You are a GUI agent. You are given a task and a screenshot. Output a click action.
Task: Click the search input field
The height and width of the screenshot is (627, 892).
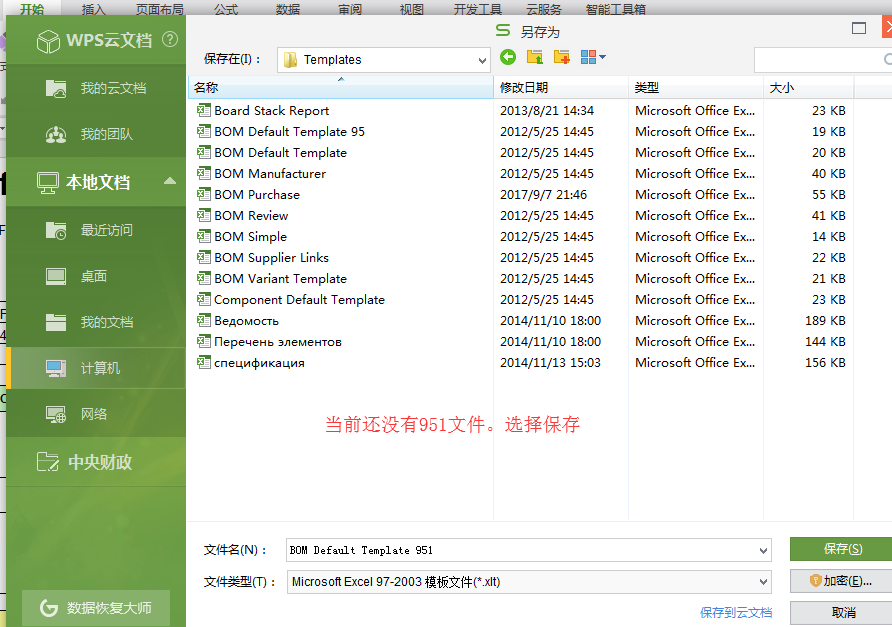pos(823,60)
